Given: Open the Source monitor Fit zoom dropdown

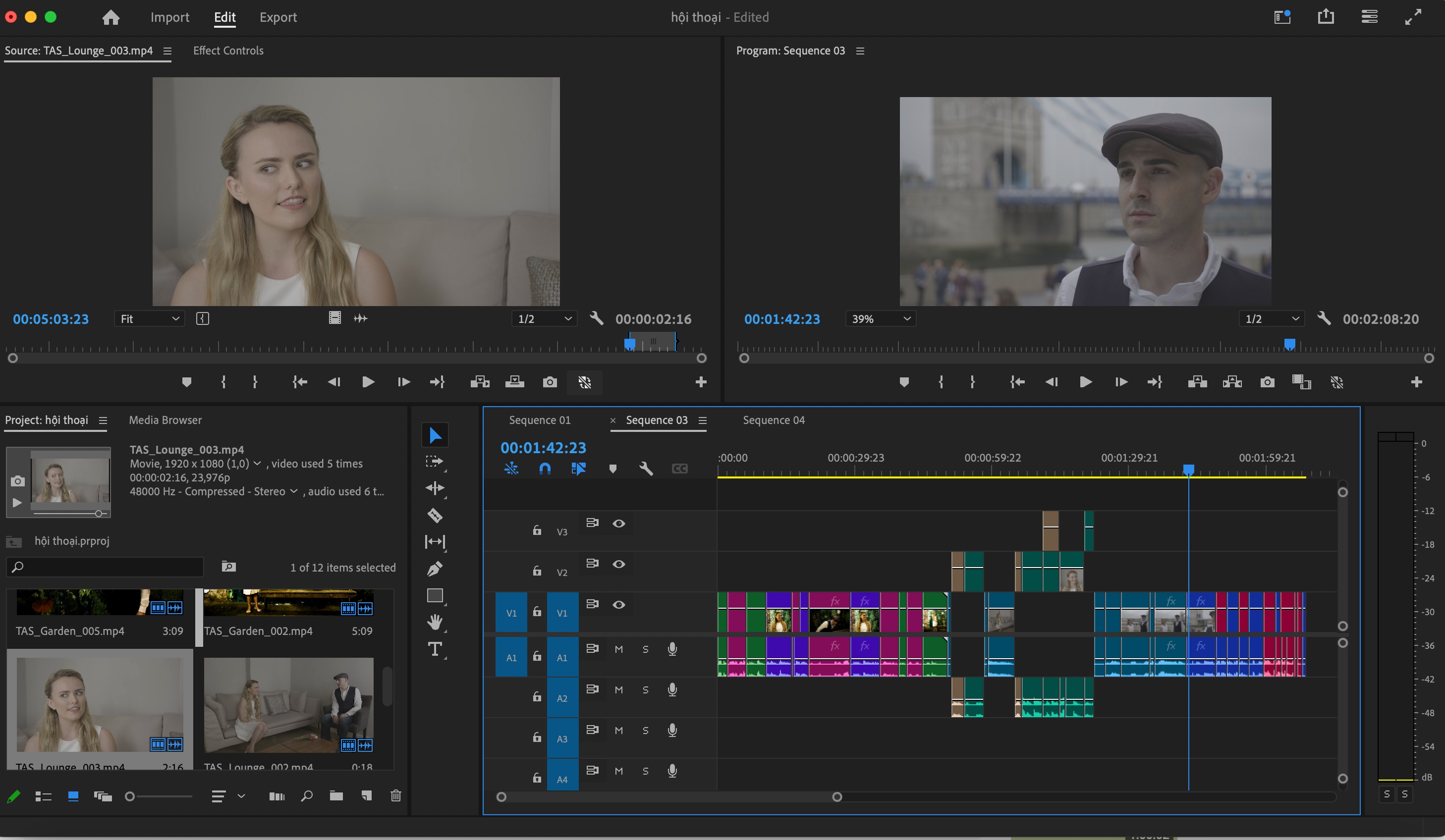Looking at the screenshot, I should [x=150, y=318].
